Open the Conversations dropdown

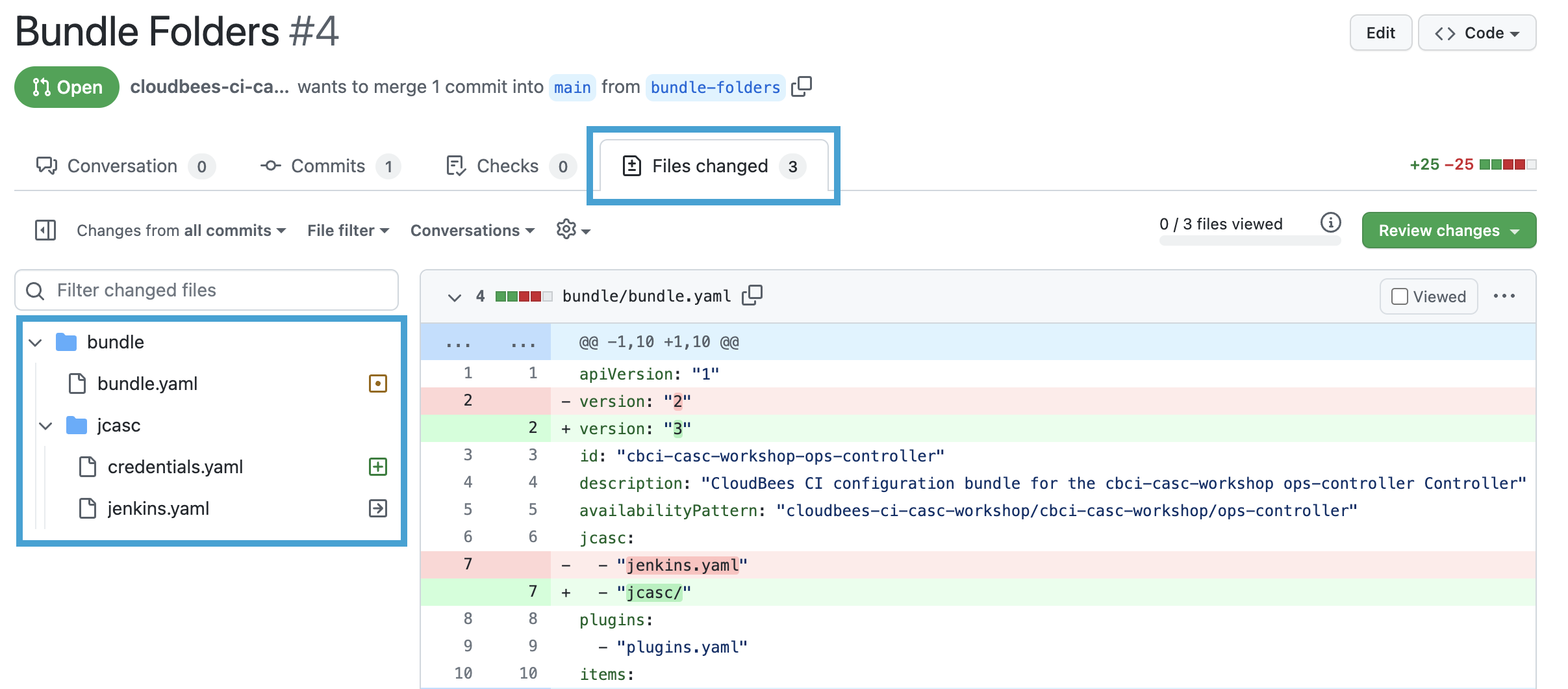[472, 231]
